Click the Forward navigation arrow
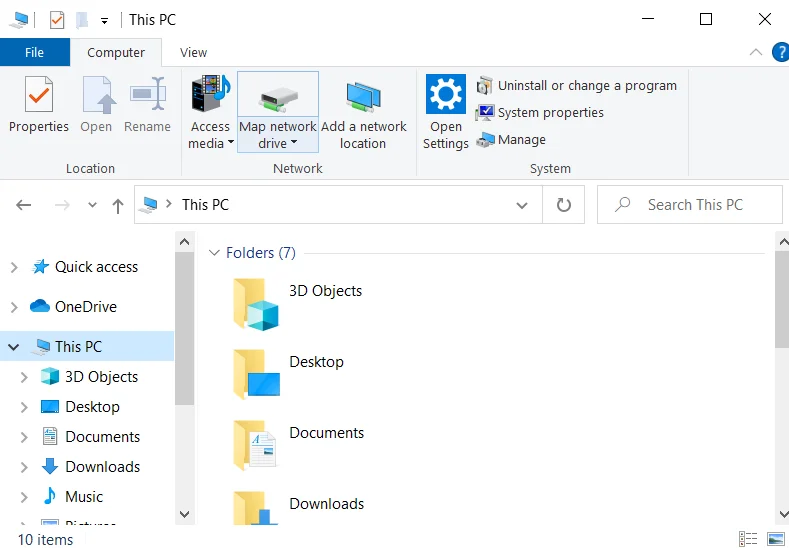This screenshot has width=789, height=548. click(62, 205)
